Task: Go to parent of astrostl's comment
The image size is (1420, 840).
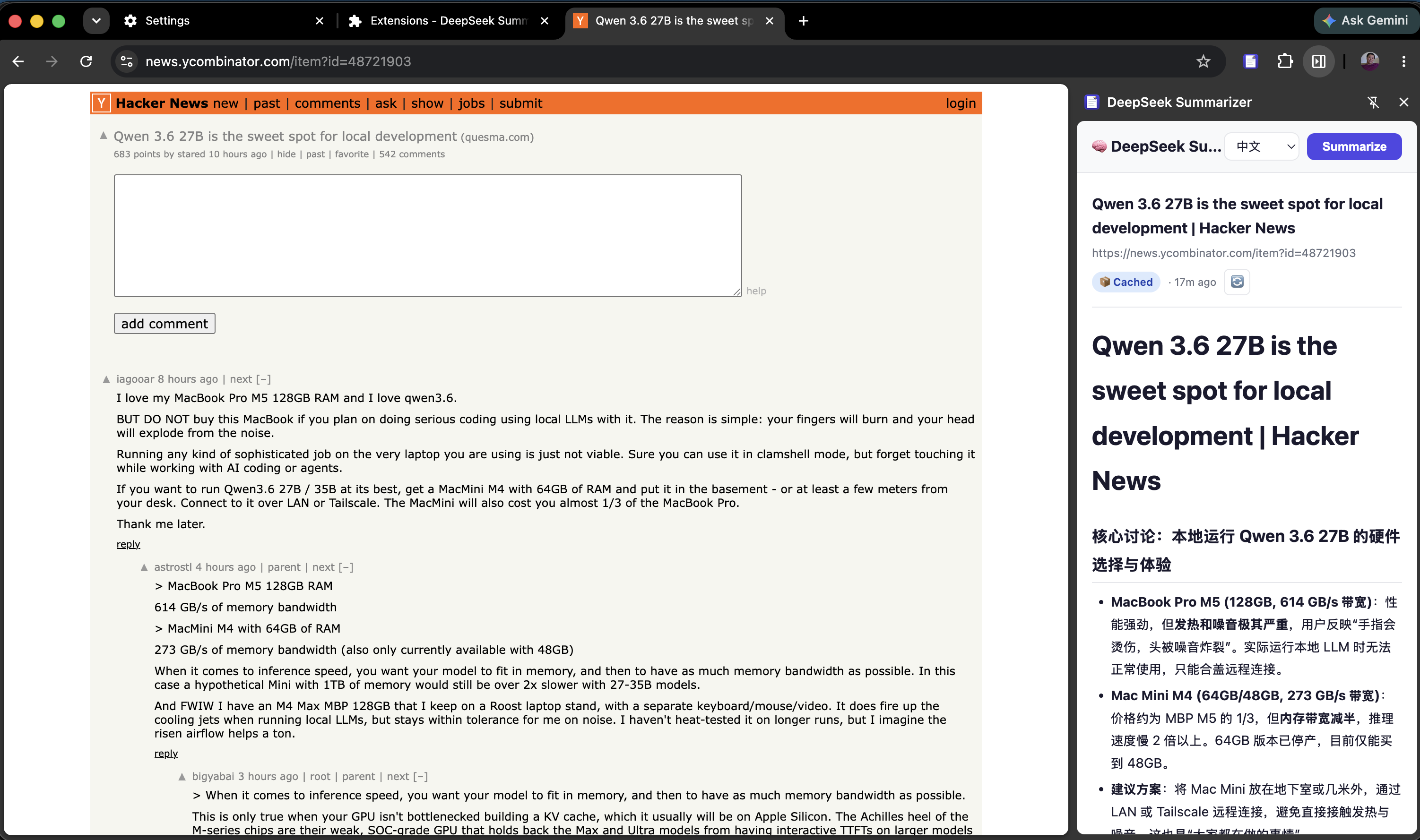Action: pyautogui.click(x=284, y=566)
